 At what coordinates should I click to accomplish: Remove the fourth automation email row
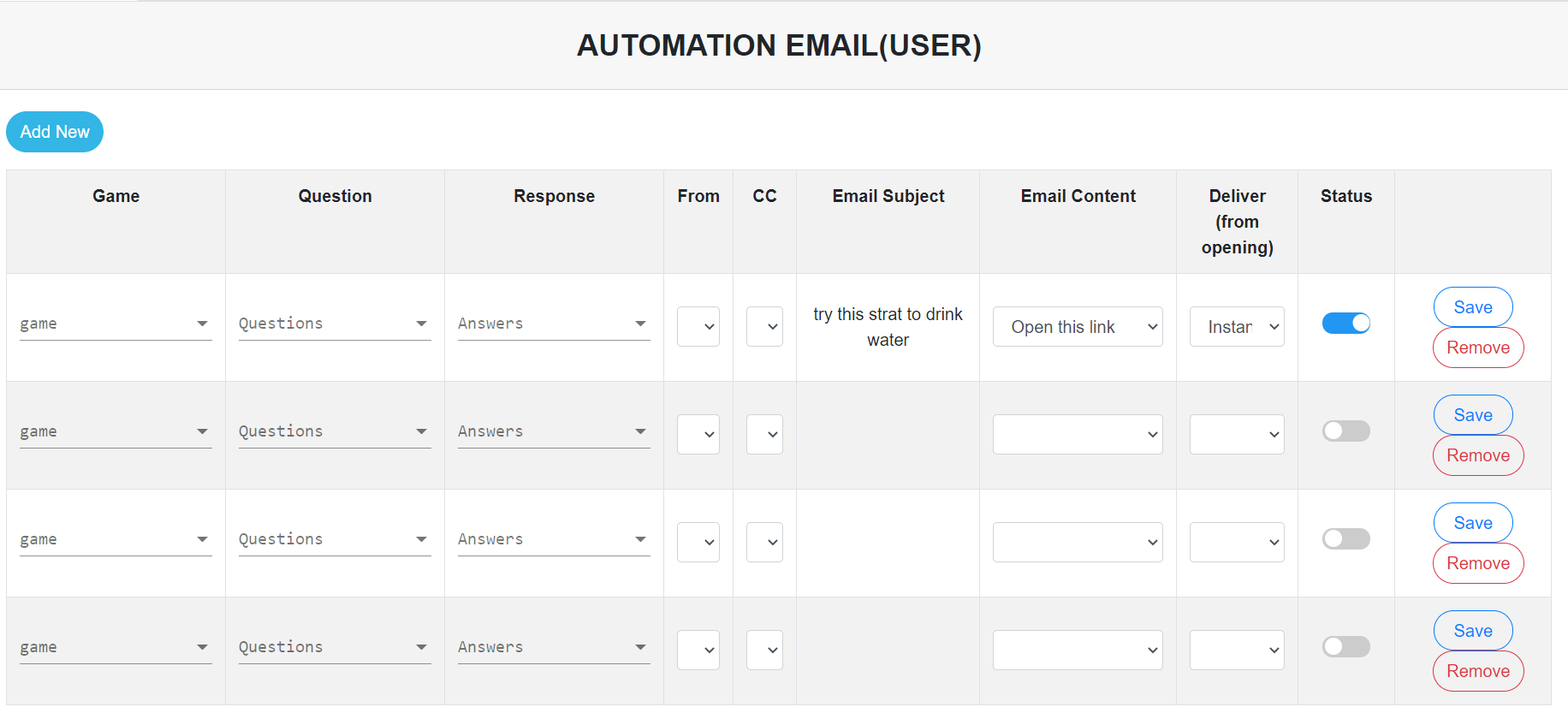click(1477, 671)
